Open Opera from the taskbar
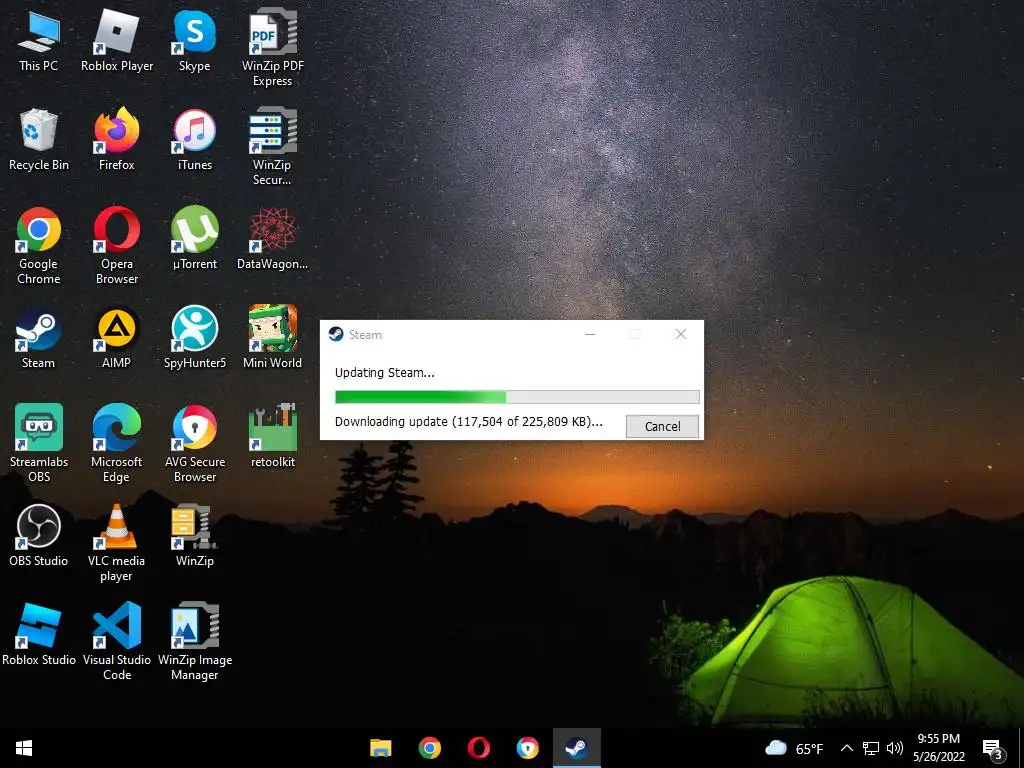The height and width of the screenshot is (768, 1024). click(x=479, y=748)
